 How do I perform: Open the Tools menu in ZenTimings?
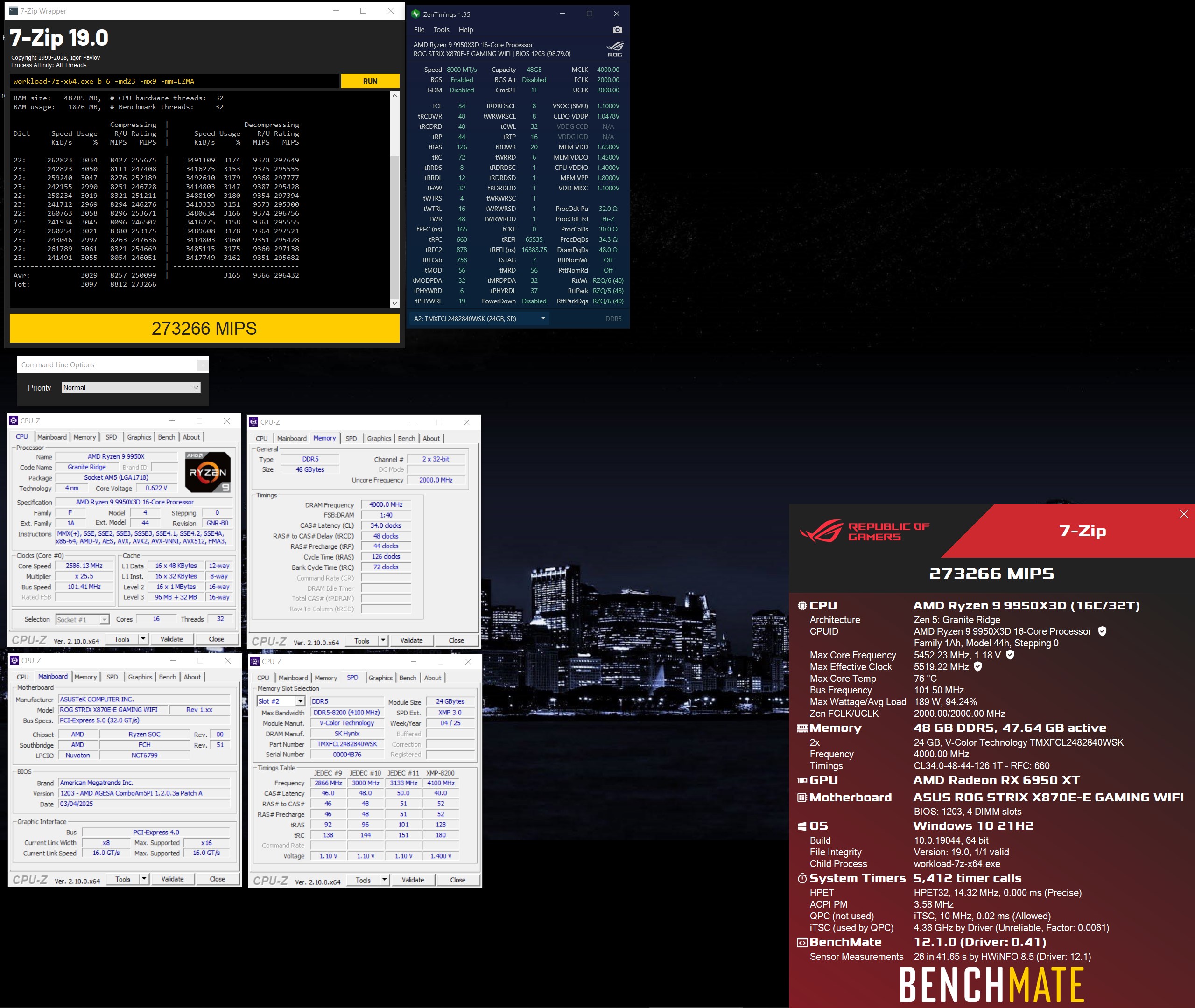coord(441,30)
